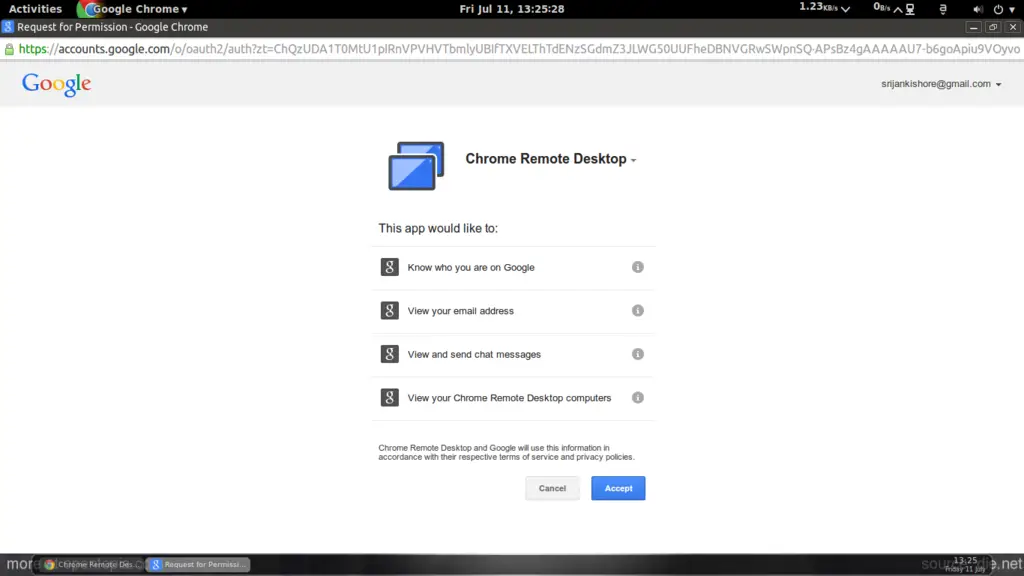Click 'View your Chrome Remote Desktop computers' text
This screenshot has width=1024, height=576.
coord(509,398)
